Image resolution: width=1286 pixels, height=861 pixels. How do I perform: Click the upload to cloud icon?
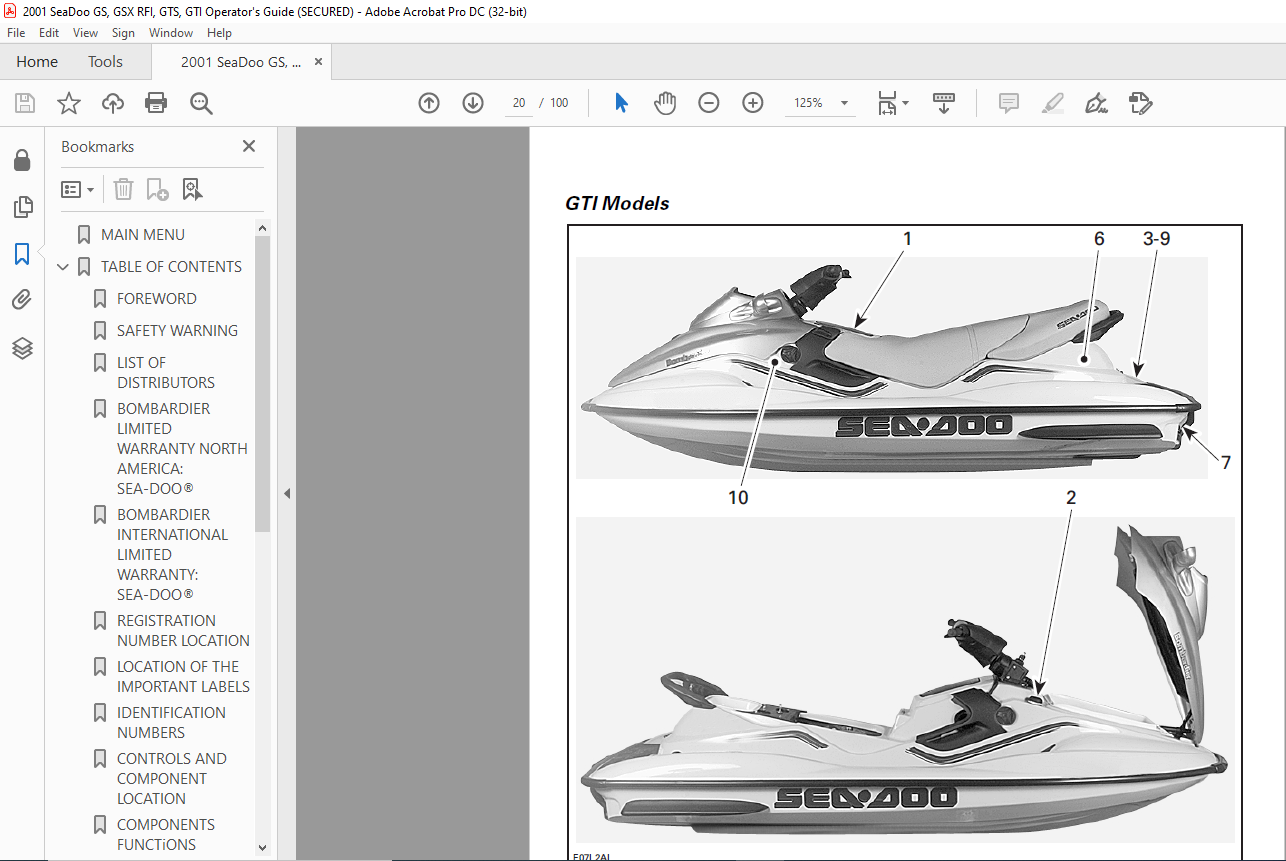point(113,103)
